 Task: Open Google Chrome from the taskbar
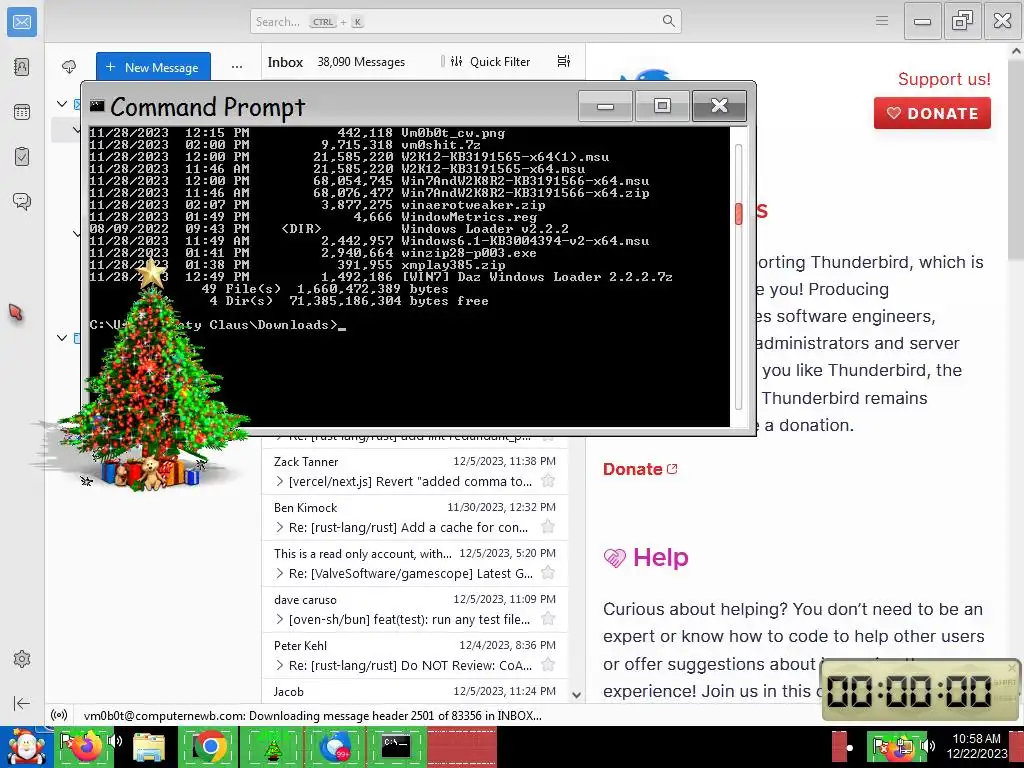click(x=209, y=747)
